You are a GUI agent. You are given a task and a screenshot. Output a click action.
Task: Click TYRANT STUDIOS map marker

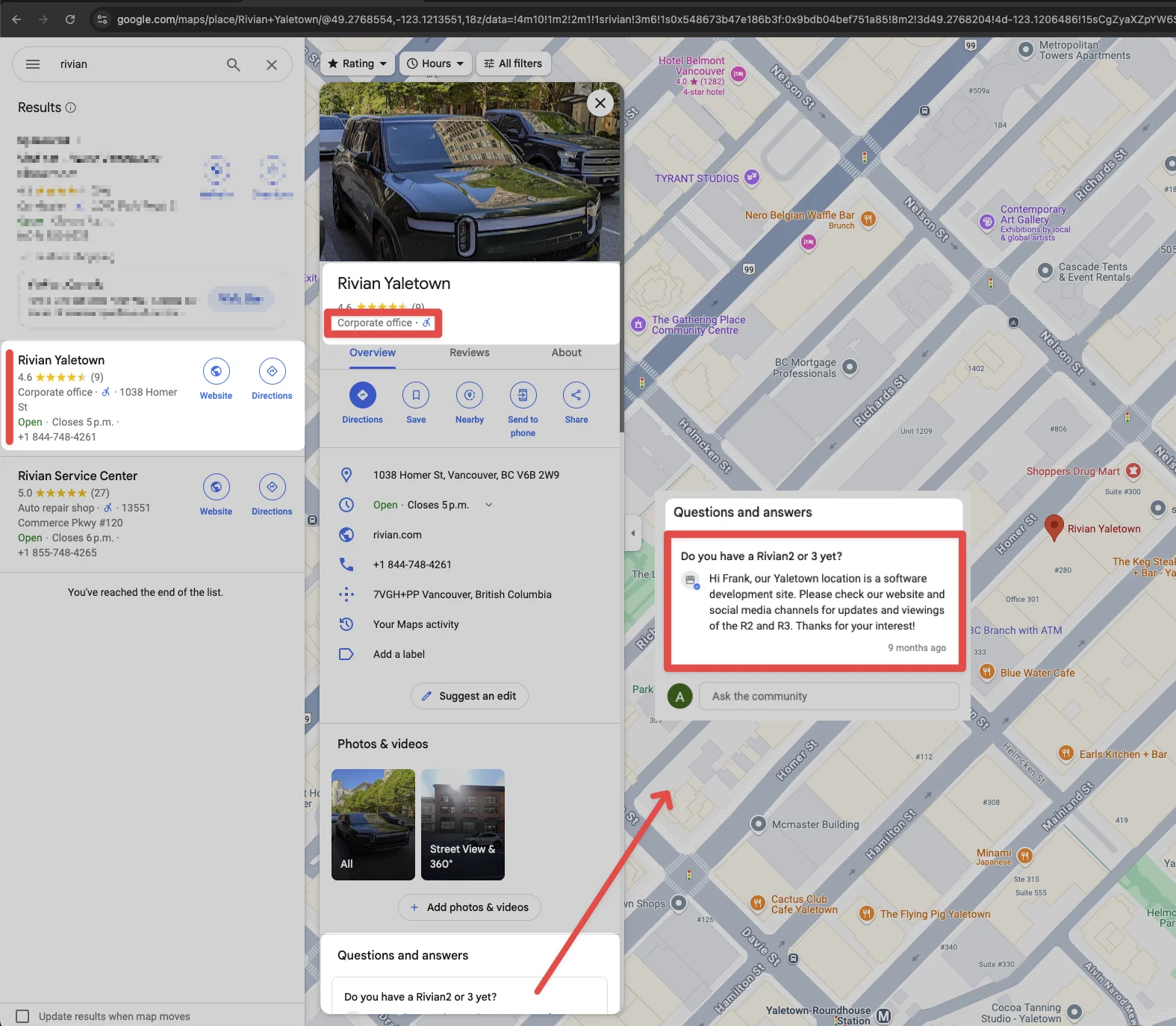(x=753, y=177)
